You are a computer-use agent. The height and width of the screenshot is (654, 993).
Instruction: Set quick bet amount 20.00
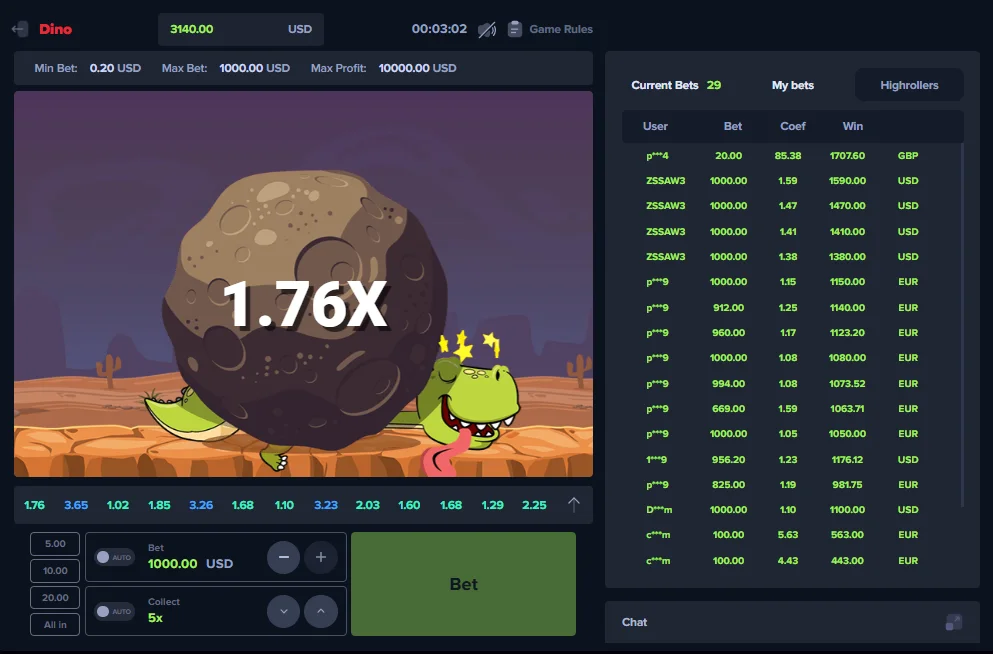[x=55, y=598]
